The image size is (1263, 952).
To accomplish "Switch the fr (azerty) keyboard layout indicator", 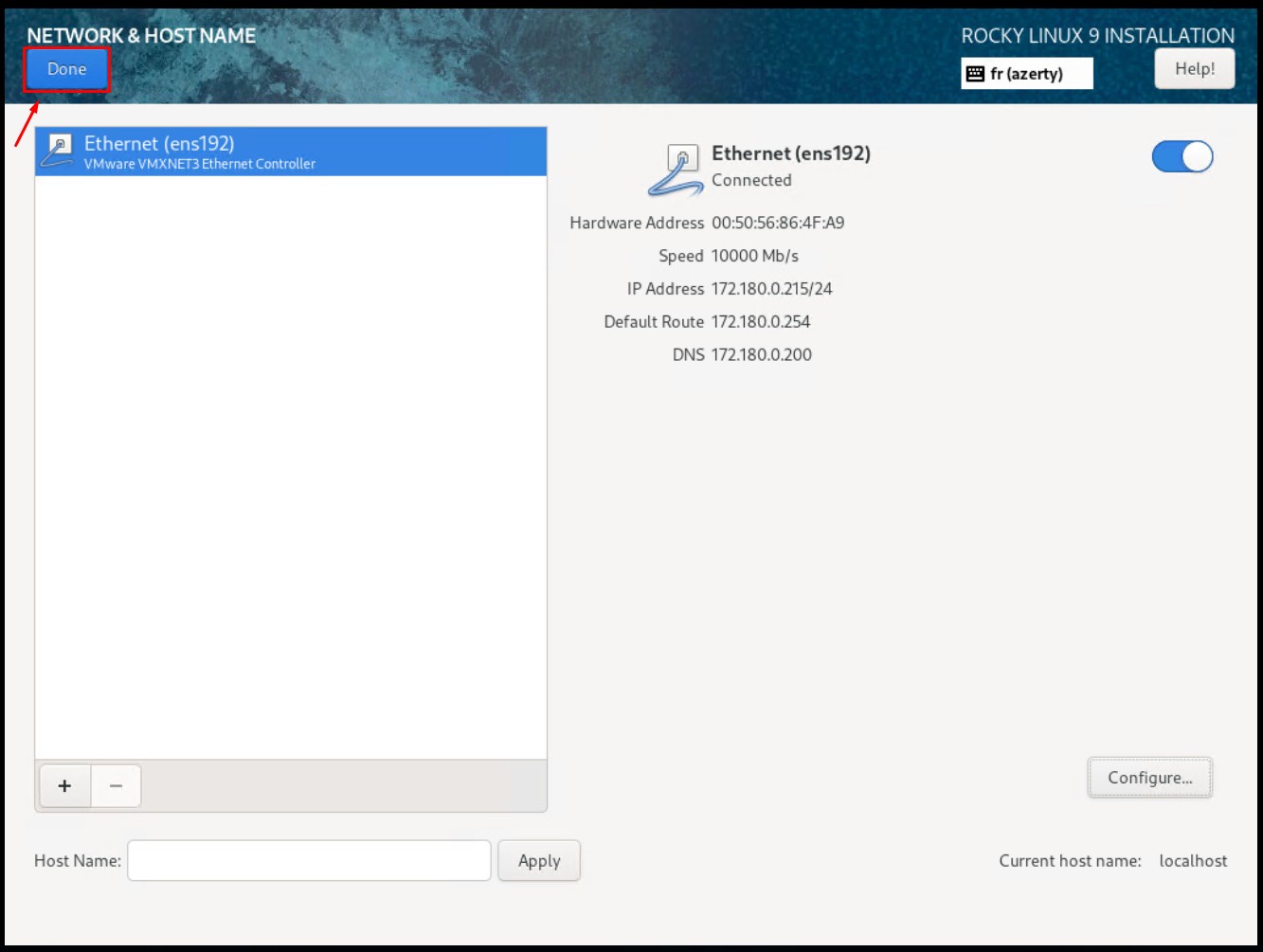I will pyautogui.click(x=1026, y=73).
